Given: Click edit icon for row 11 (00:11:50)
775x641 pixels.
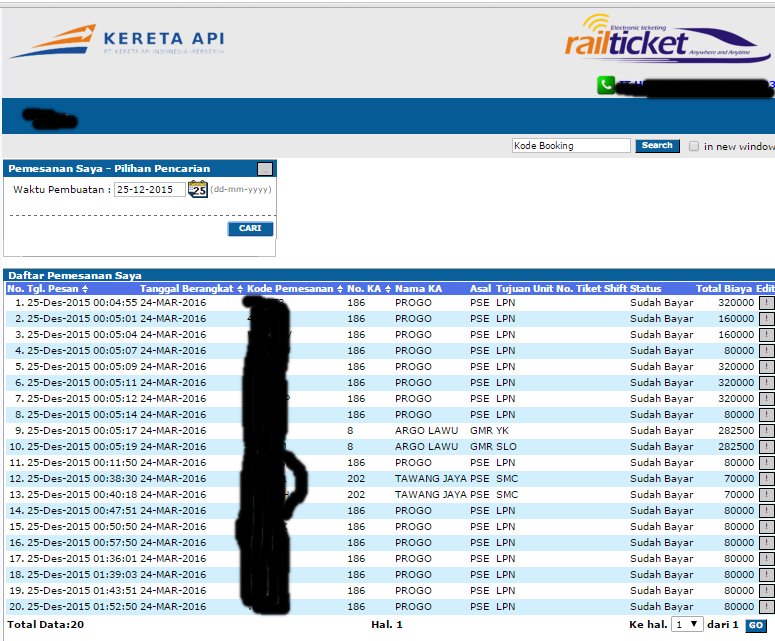Looking at the screenshot, I should tap(767, 463).
